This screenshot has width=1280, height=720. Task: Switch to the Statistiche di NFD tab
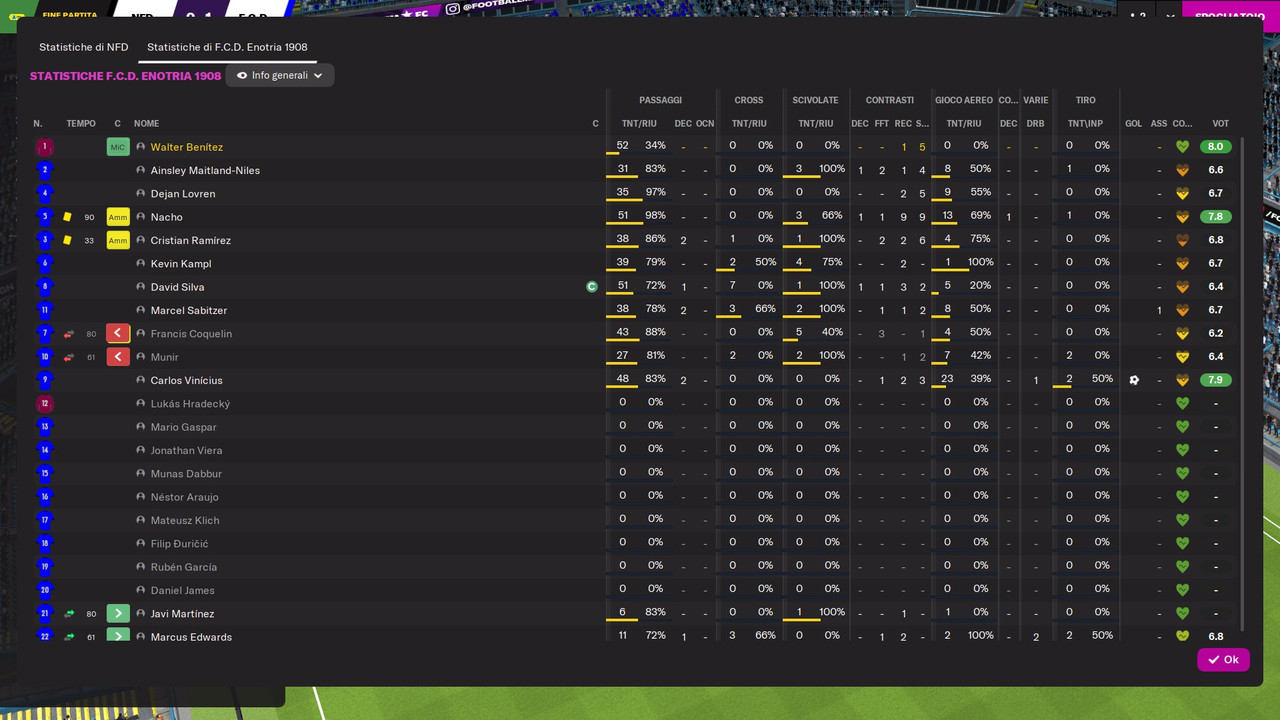84,47
